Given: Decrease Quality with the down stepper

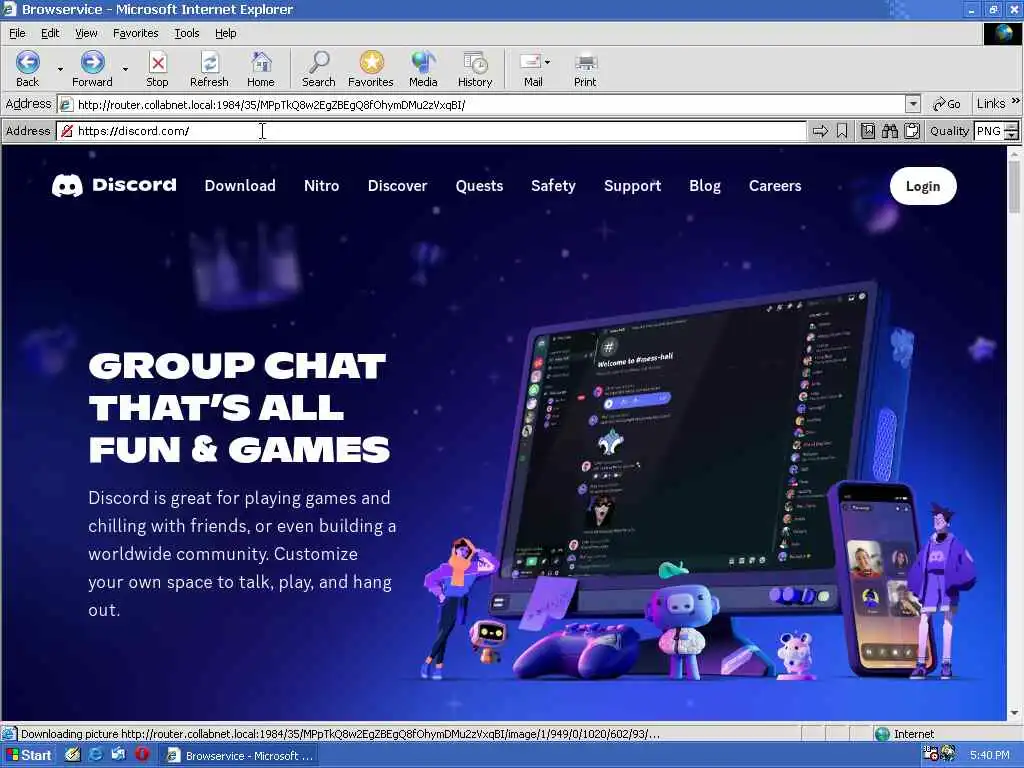Looking at the screenshot, I should pos(1012,135).
